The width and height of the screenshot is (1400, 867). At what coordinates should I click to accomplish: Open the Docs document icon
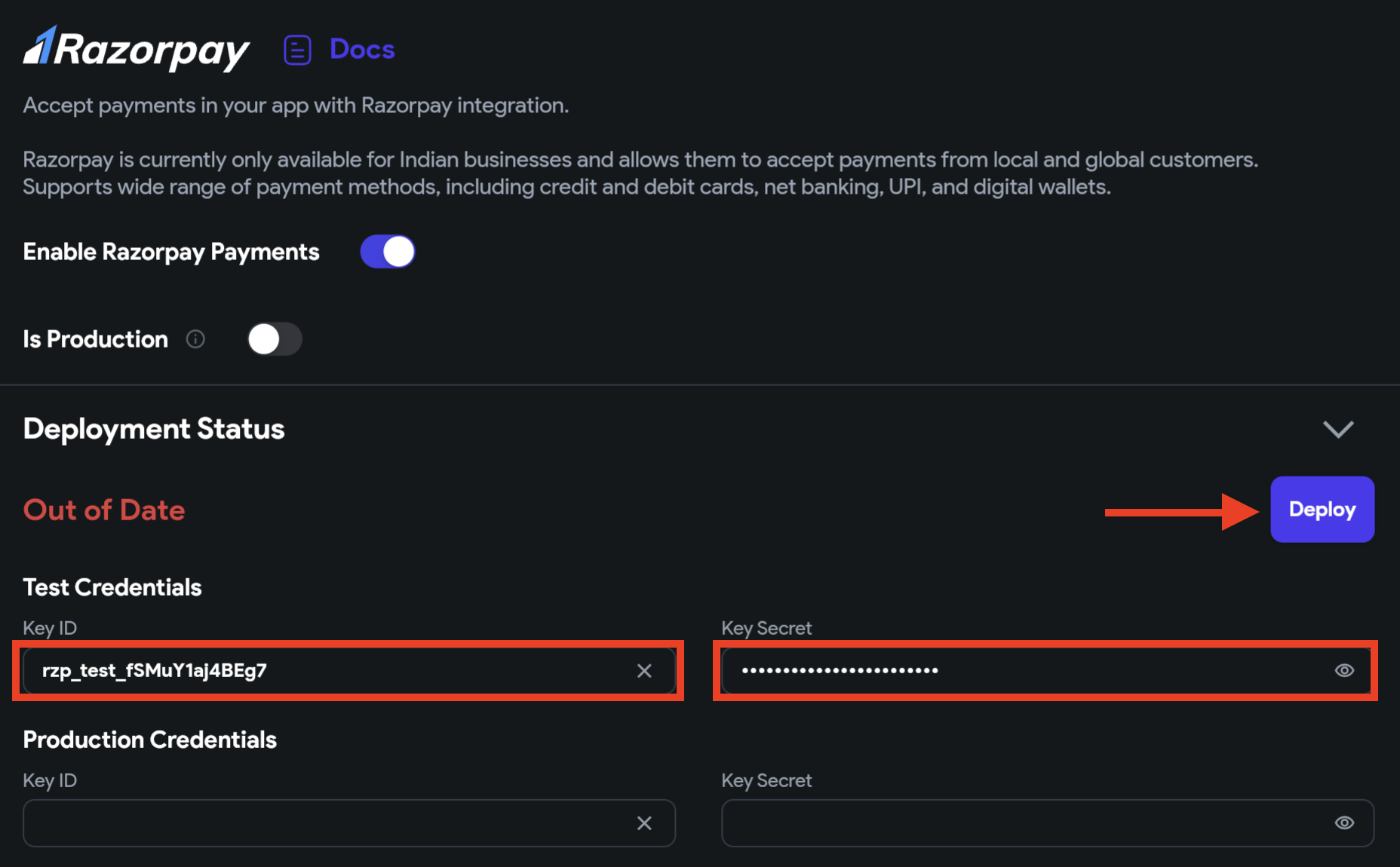point(297,50)
